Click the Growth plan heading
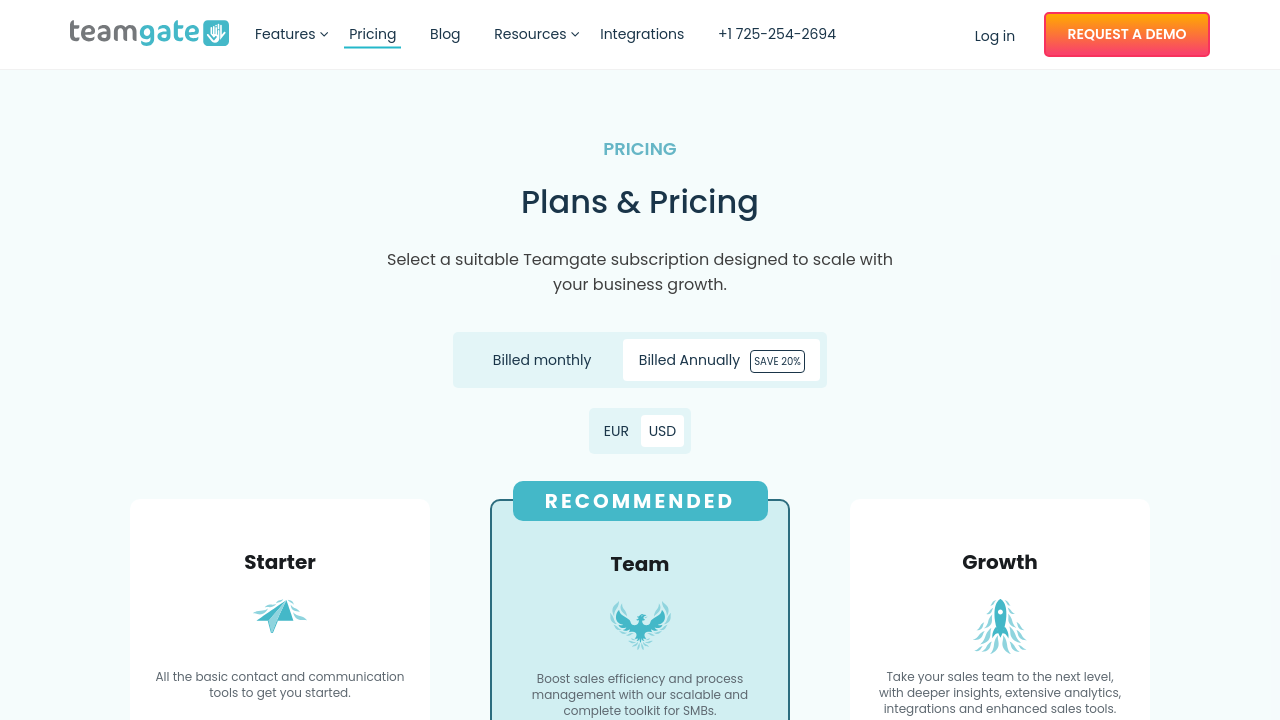This screenshot has height=720, width=1280. pyautogui.click(x=1000, y=562)
